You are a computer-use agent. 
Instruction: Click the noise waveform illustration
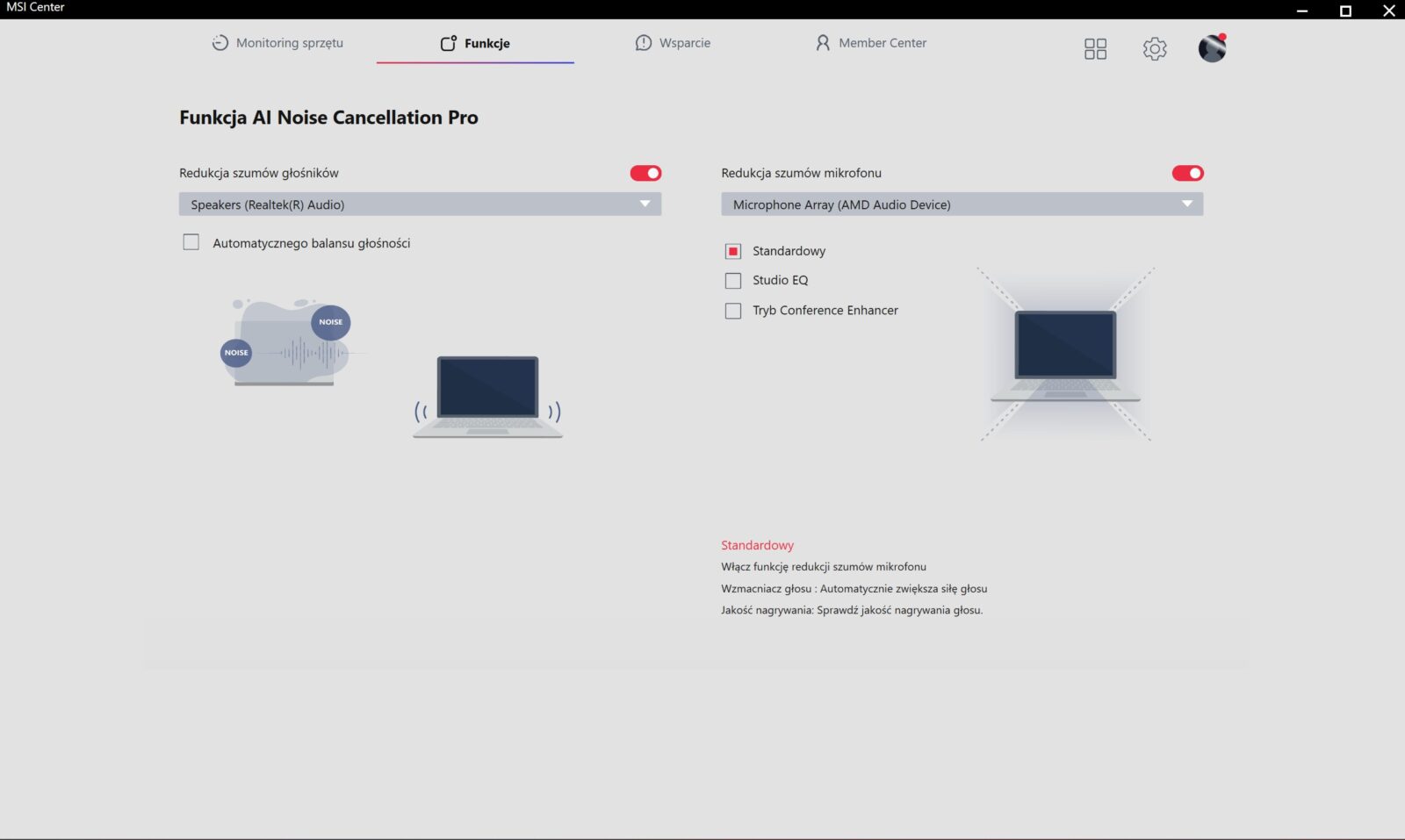pos(286,342)
